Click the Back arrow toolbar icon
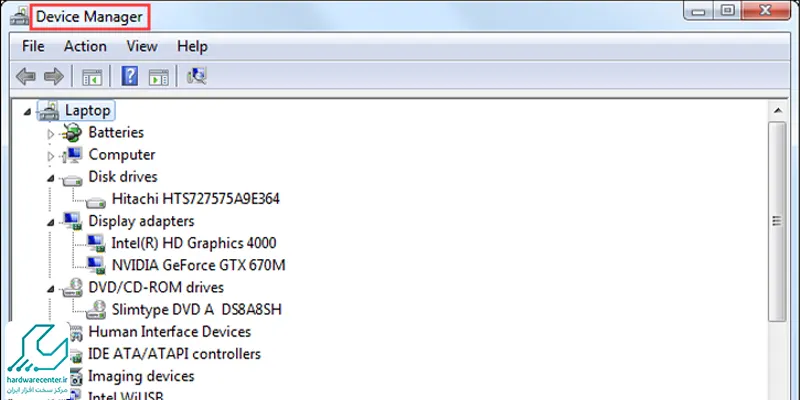 click(26, 77)
